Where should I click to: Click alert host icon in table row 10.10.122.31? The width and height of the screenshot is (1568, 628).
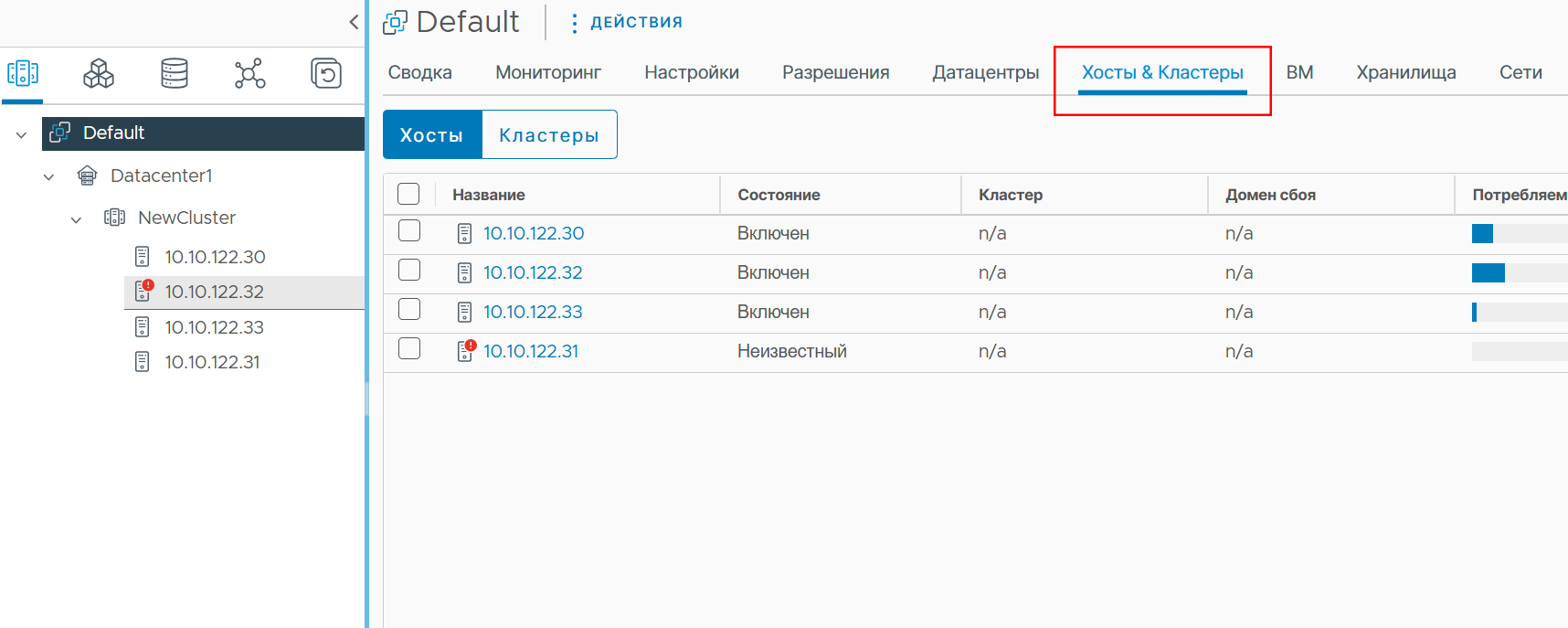point(466,351)
